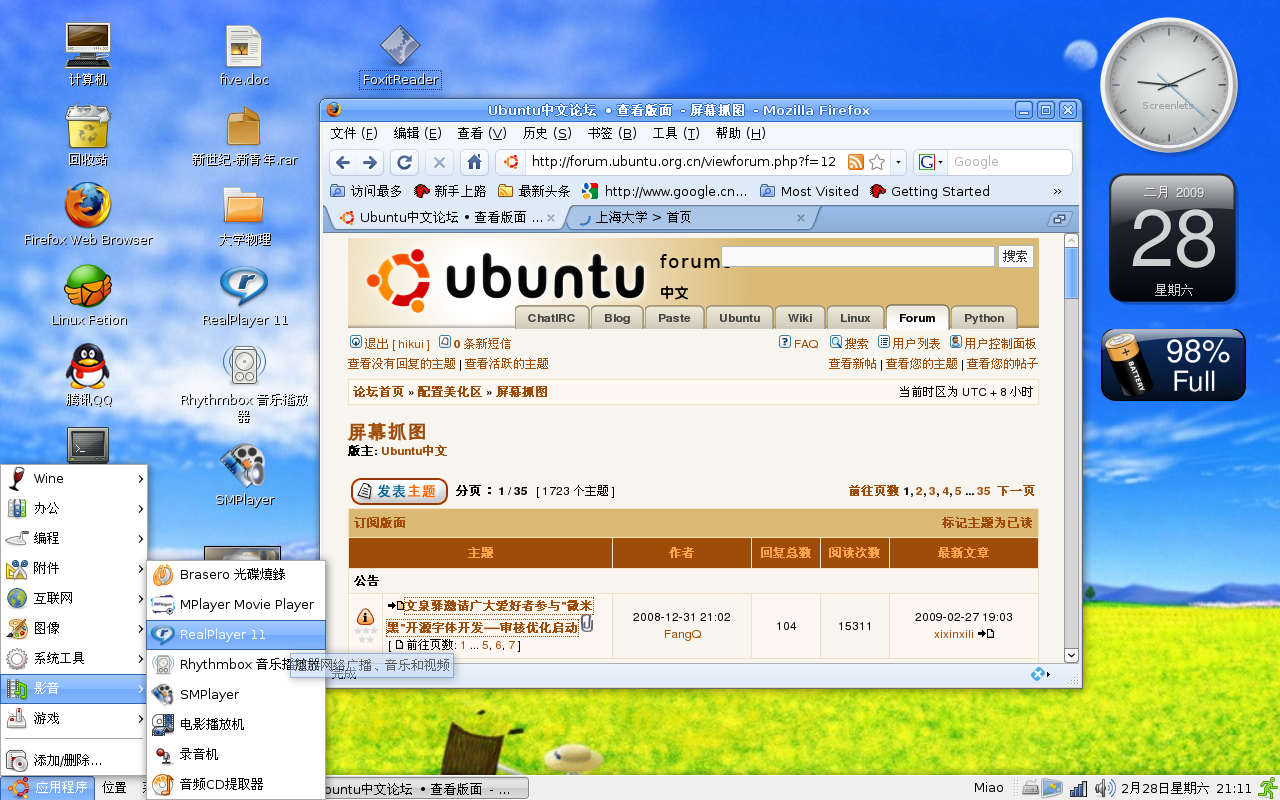1280x800 pixels.
Task: Click the forum search text field
Action: click(x=858, y=256)
